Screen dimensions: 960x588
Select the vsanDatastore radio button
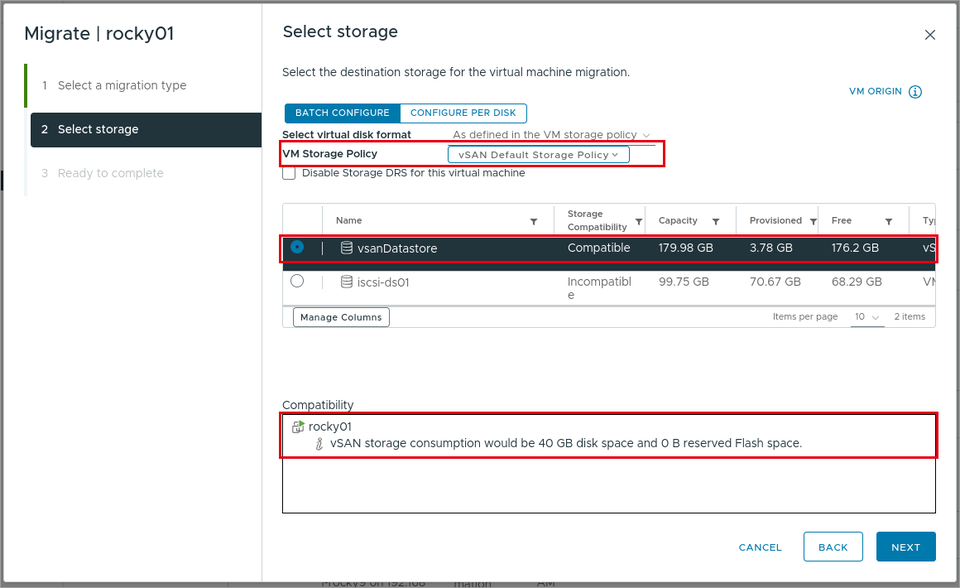click(x=297, y=247)
